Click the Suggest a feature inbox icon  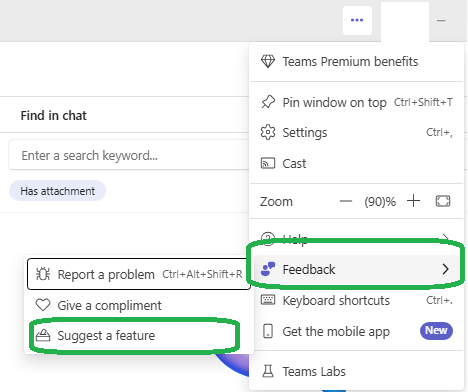point(43,335)
